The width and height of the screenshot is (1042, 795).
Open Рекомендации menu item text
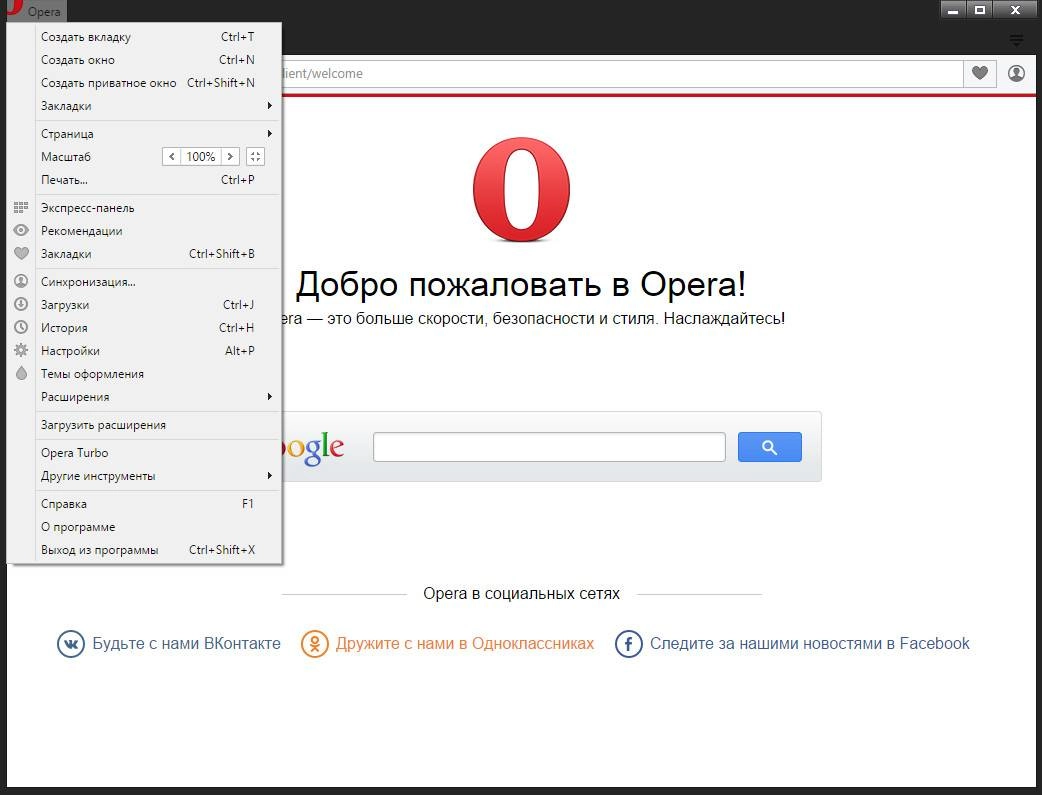click(82, 231)
